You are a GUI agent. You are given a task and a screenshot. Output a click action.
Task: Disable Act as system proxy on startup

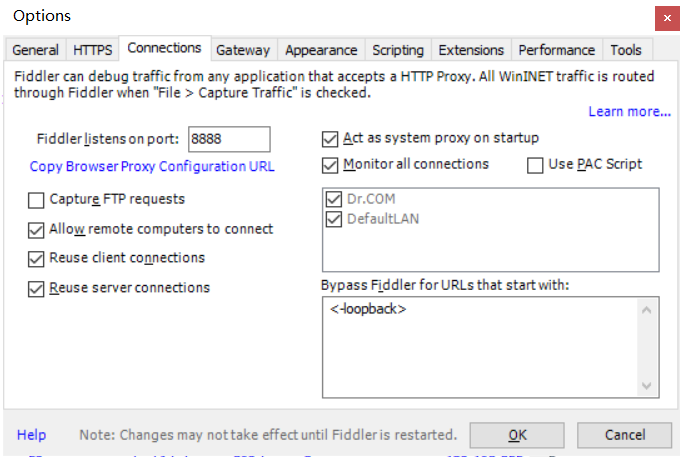[330, 139]
